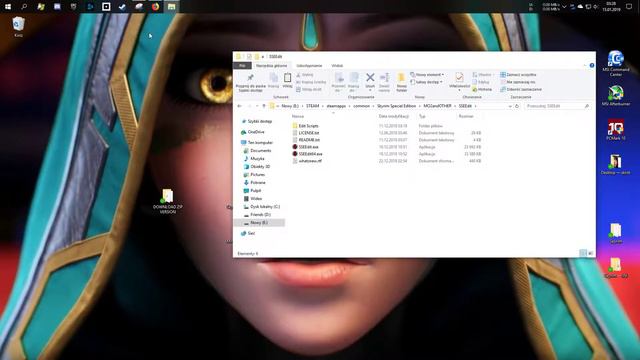Open the Nowy element dropdown
Screen dimensions: 640x360
click(x=427, y=75)
